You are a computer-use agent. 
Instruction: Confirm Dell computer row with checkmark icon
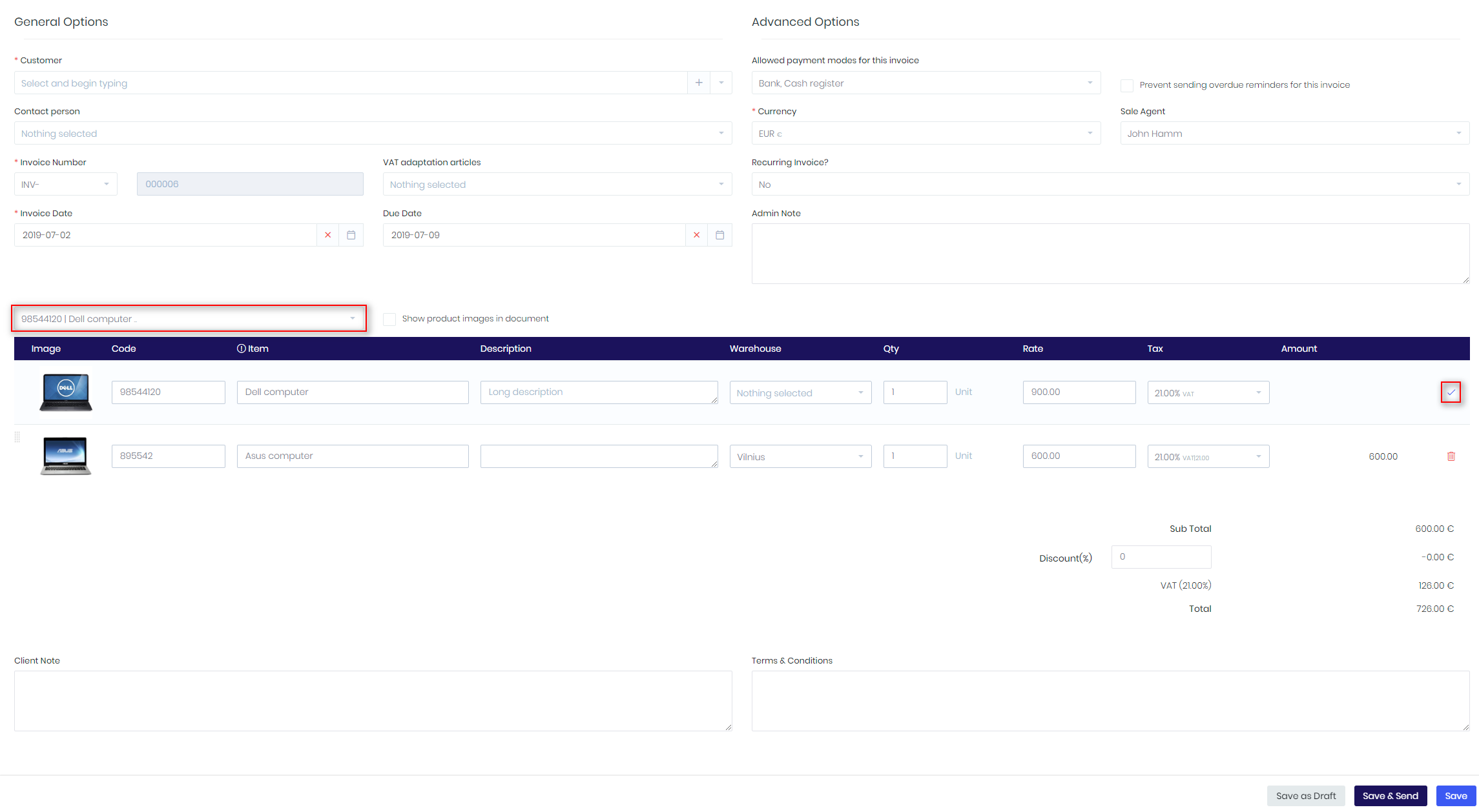tap(1451, 392)
